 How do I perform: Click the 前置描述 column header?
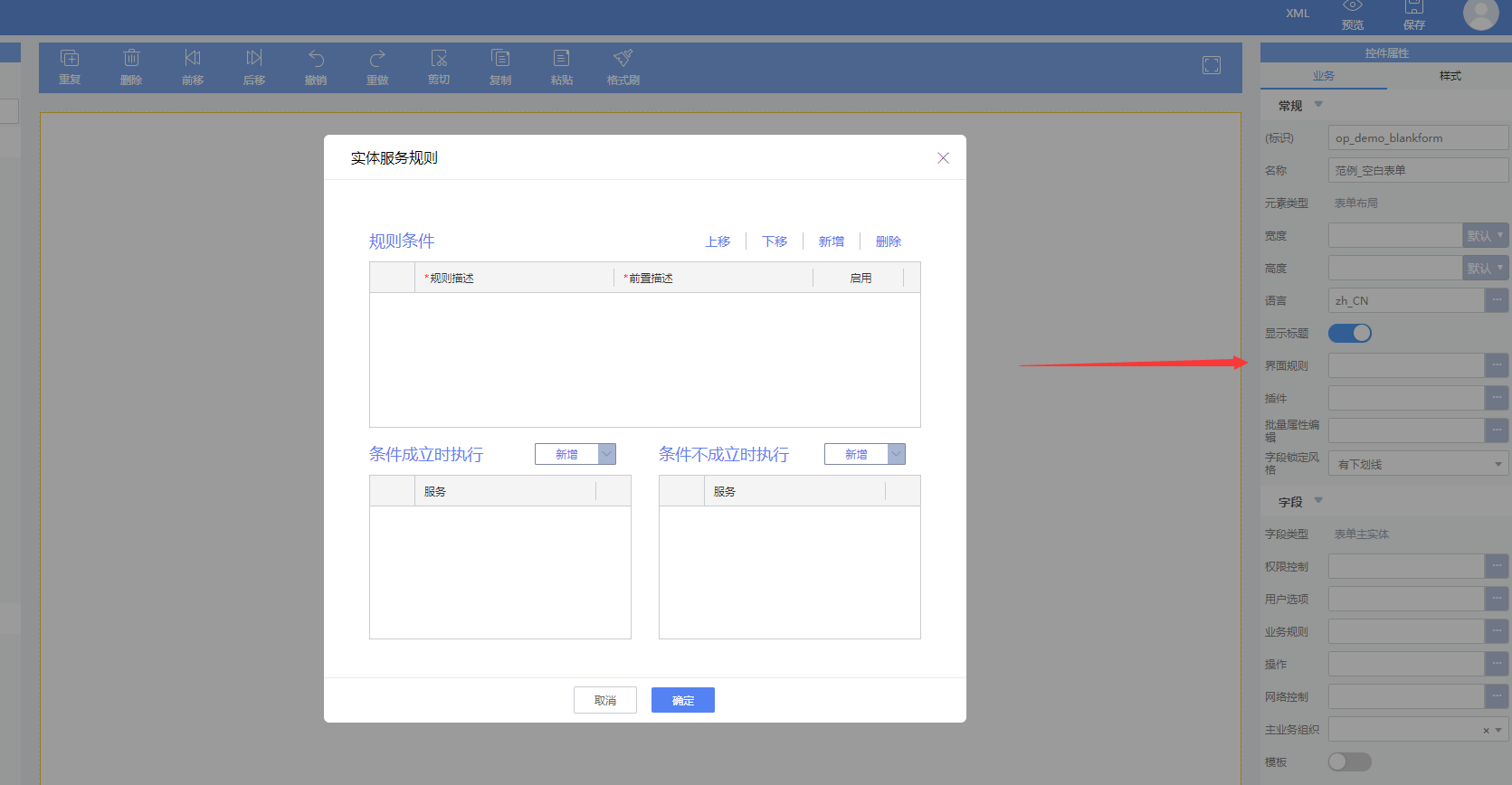(713, 278)
